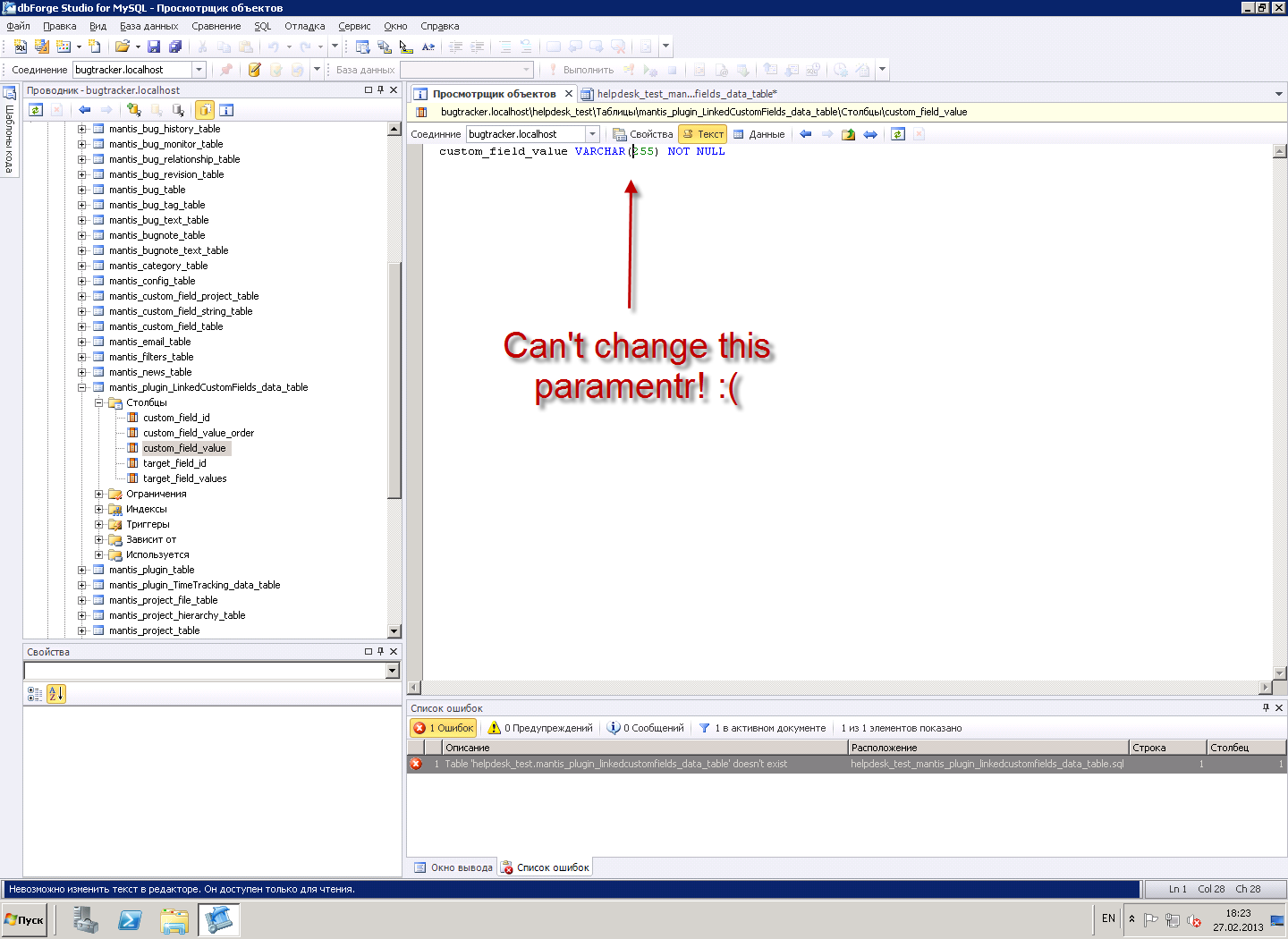This screenshot has width=1288, height=939.
Task: Expand the Индексы folder
Action: click(99, 509)
